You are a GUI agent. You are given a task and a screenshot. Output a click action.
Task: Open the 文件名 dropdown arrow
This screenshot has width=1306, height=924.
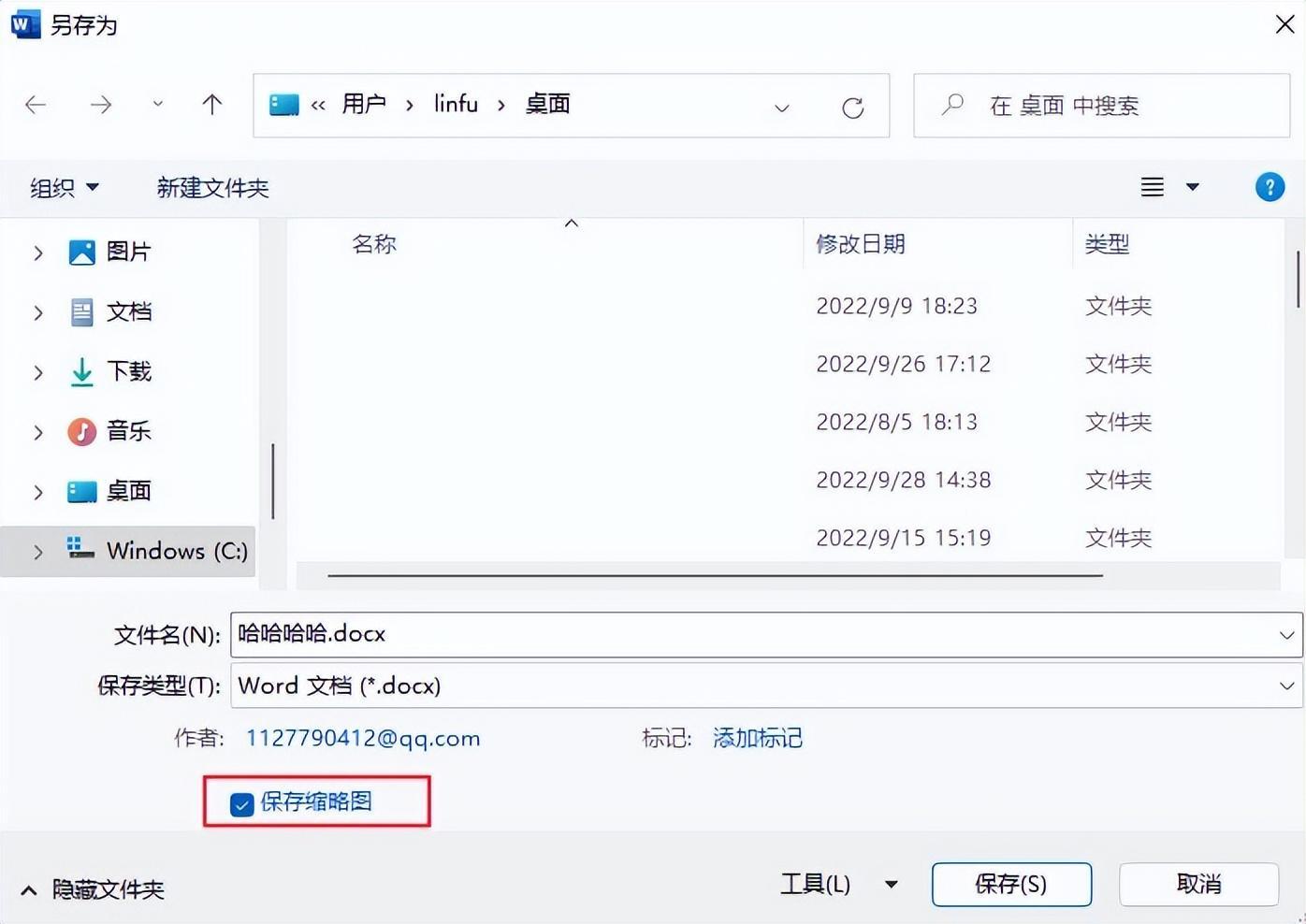1286,636
